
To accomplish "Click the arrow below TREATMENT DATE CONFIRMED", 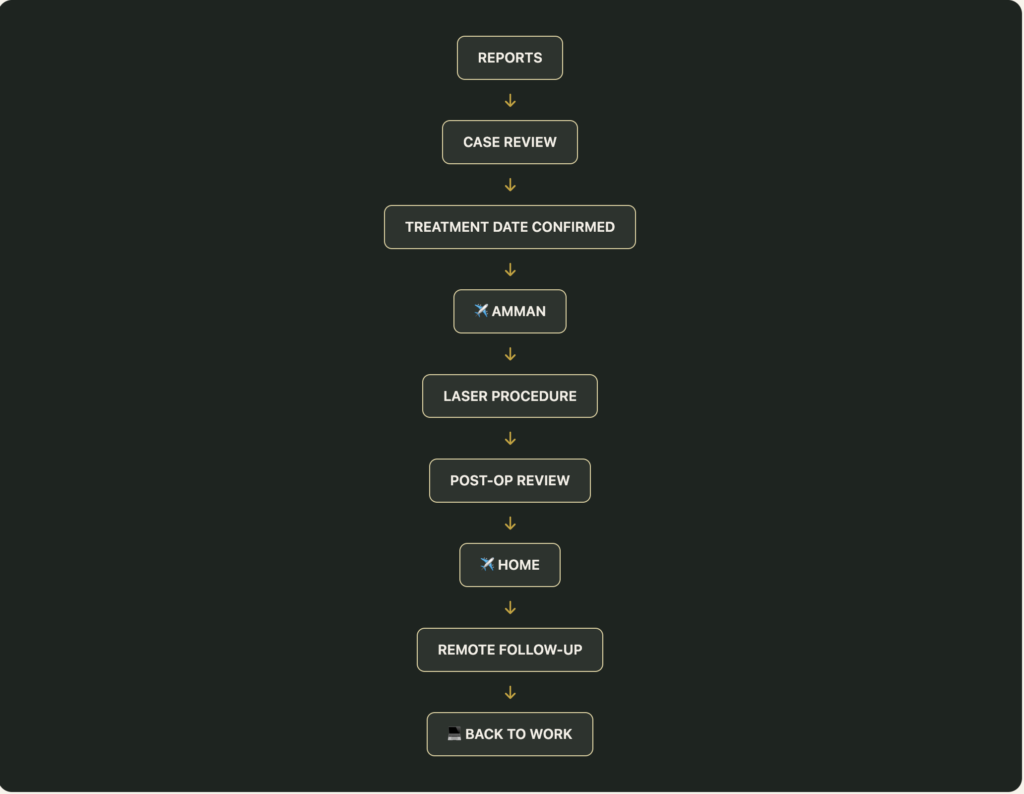I will tap(510, 270).
